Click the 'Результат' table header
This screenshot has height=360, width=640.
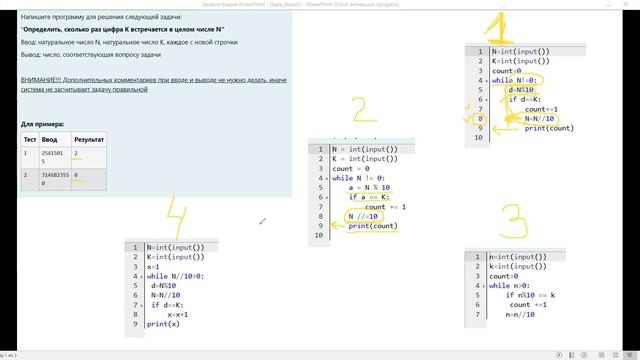(x=89, y=140)
